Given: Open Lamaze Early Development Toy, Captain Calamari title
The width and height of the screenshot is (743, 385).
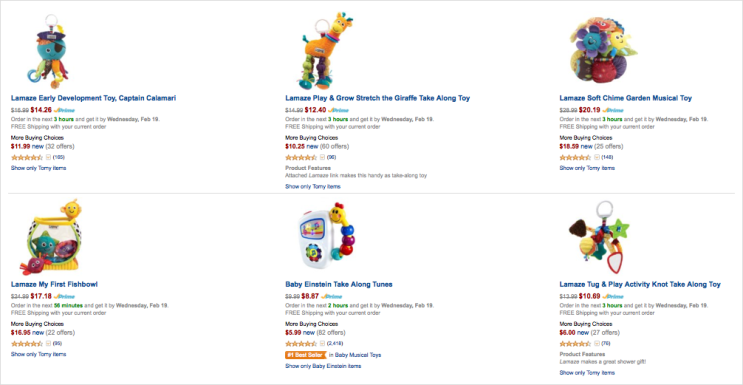Looking at the screenshot, I should pyautogui.click(x=93, y=98).
